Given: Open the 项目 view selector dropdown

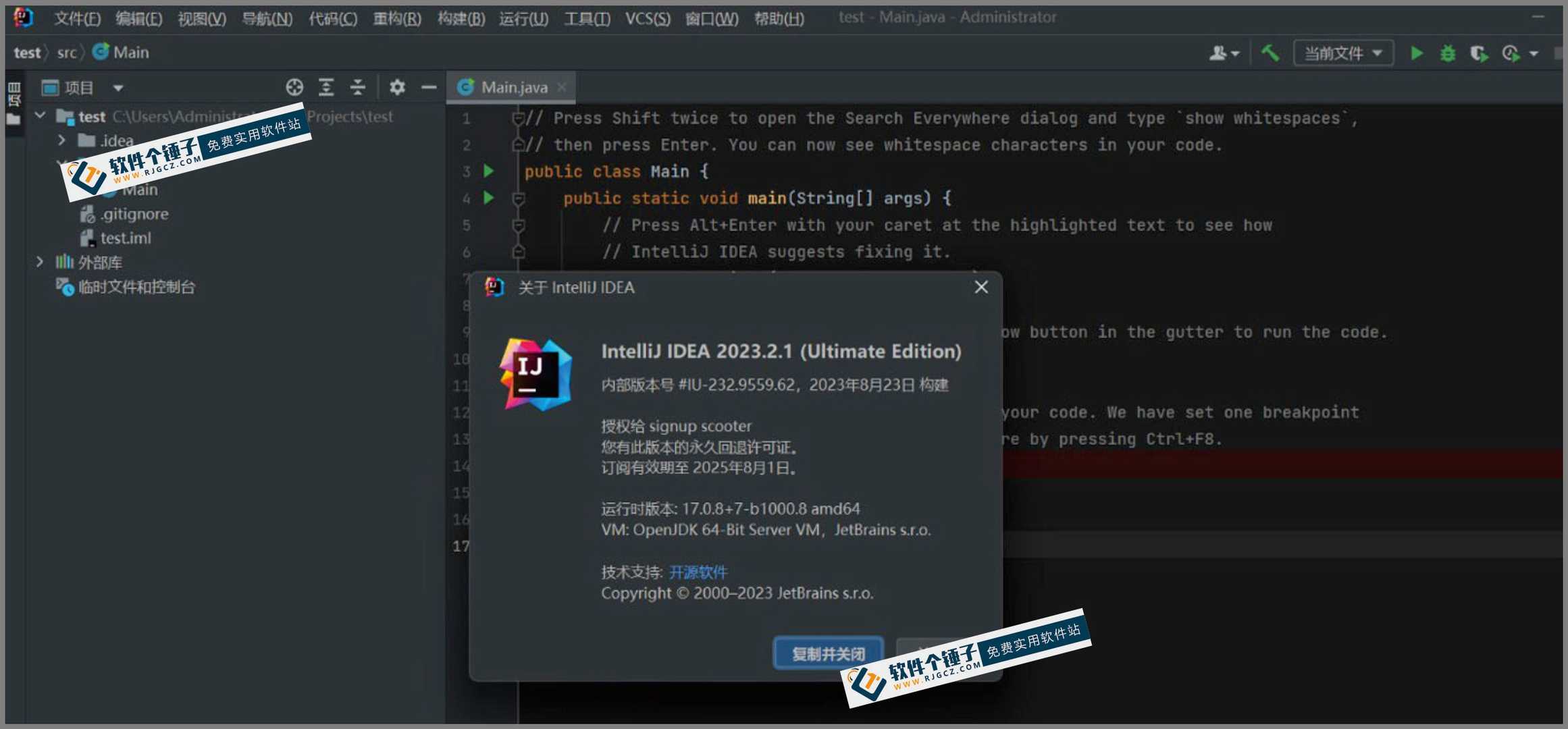Looking at the screenshot, I should click(x=82, y=88).
